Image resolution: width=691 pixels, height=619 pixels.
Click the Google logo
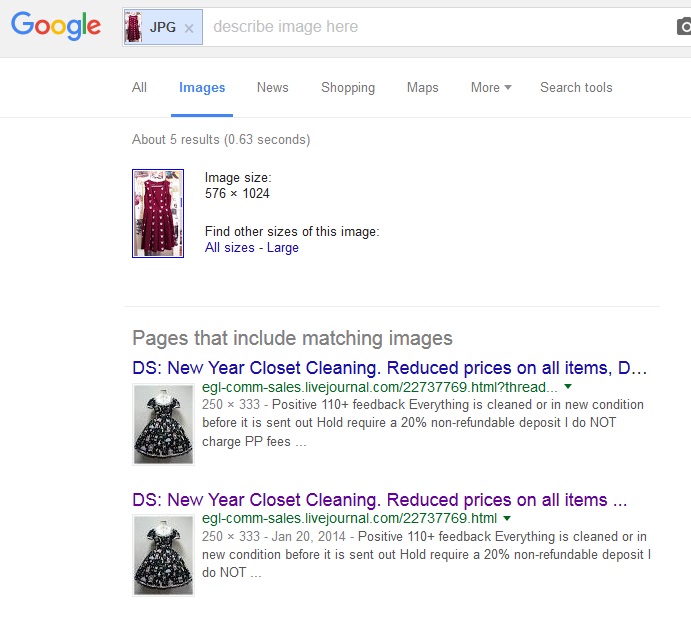(x=56, y=27)
